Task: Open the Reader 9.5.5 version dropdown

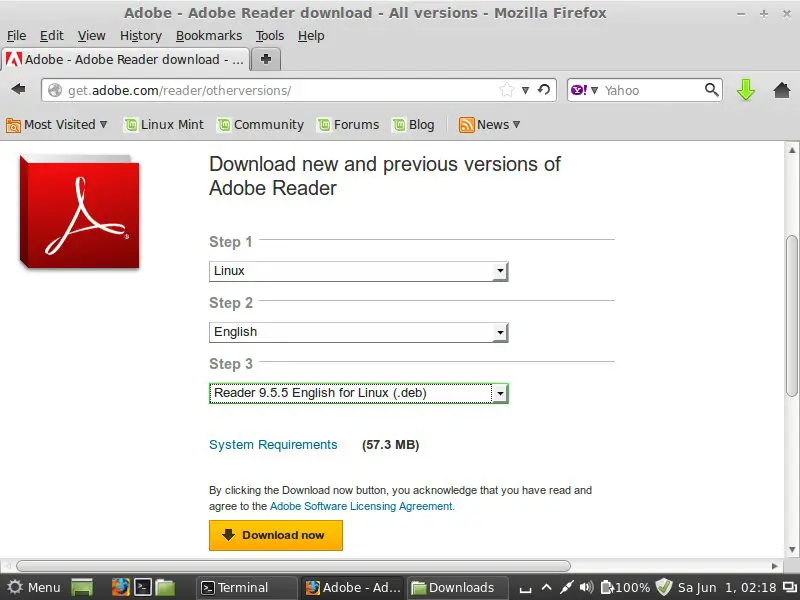Action: [359, 393]
